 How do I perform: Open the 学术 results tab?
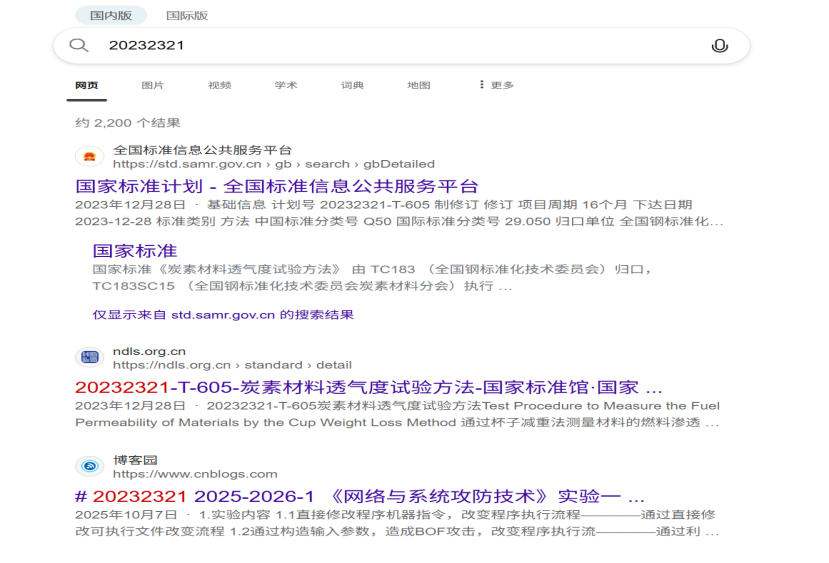[286, 85]
